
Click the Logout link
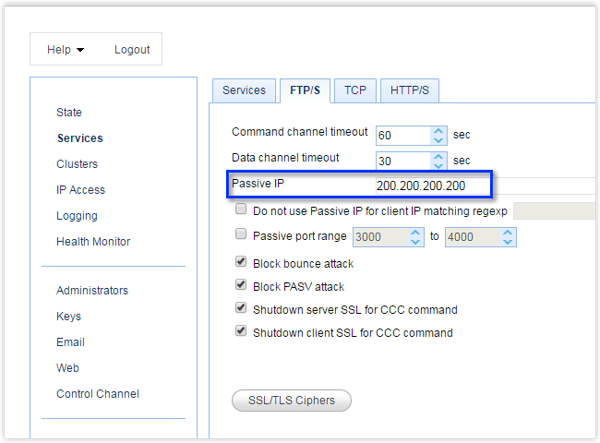point(132,50)
